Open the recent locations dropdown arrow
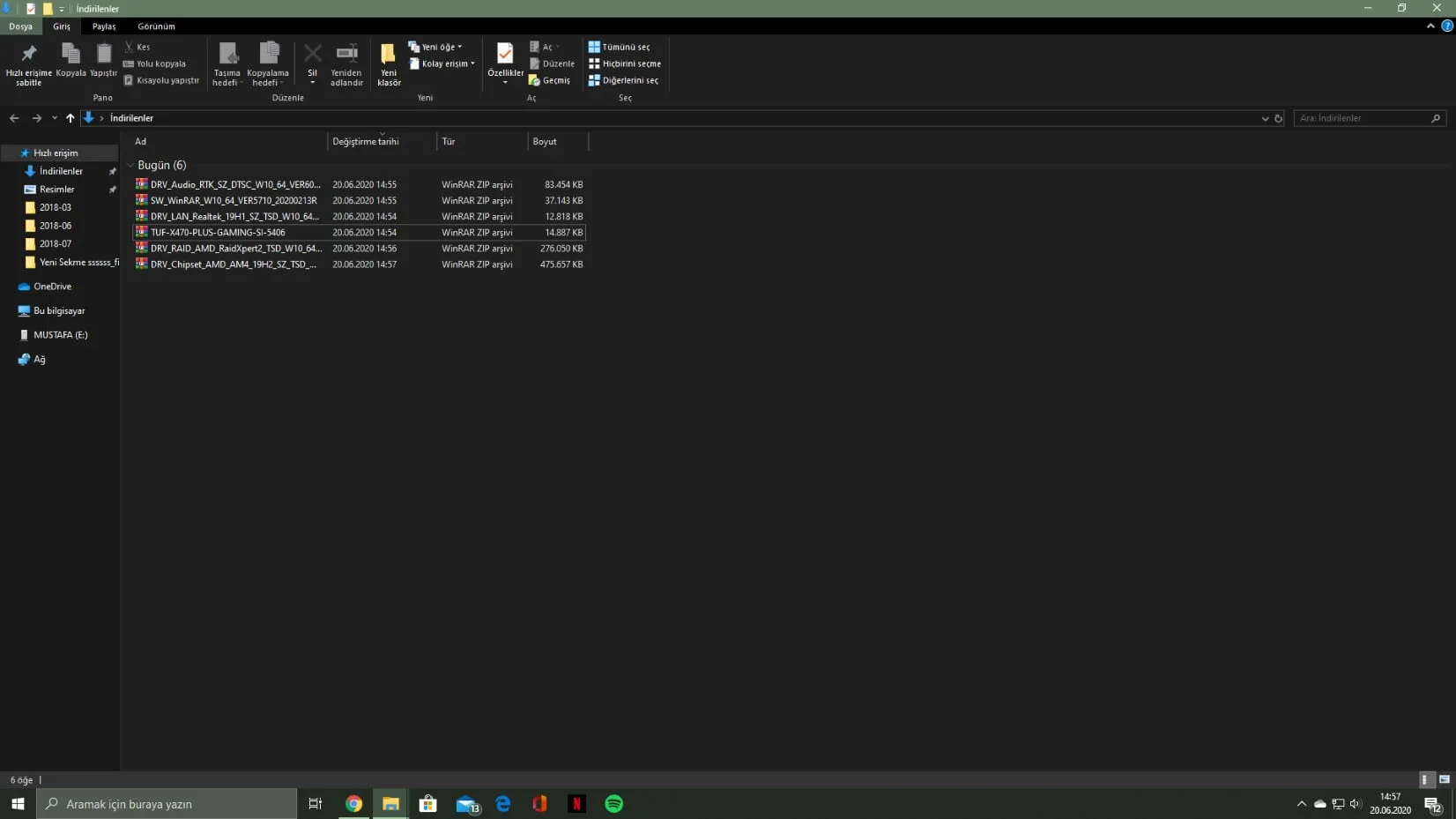Image resolution: width=1456 pixels, height=819 pixels. tap(55, 118)
